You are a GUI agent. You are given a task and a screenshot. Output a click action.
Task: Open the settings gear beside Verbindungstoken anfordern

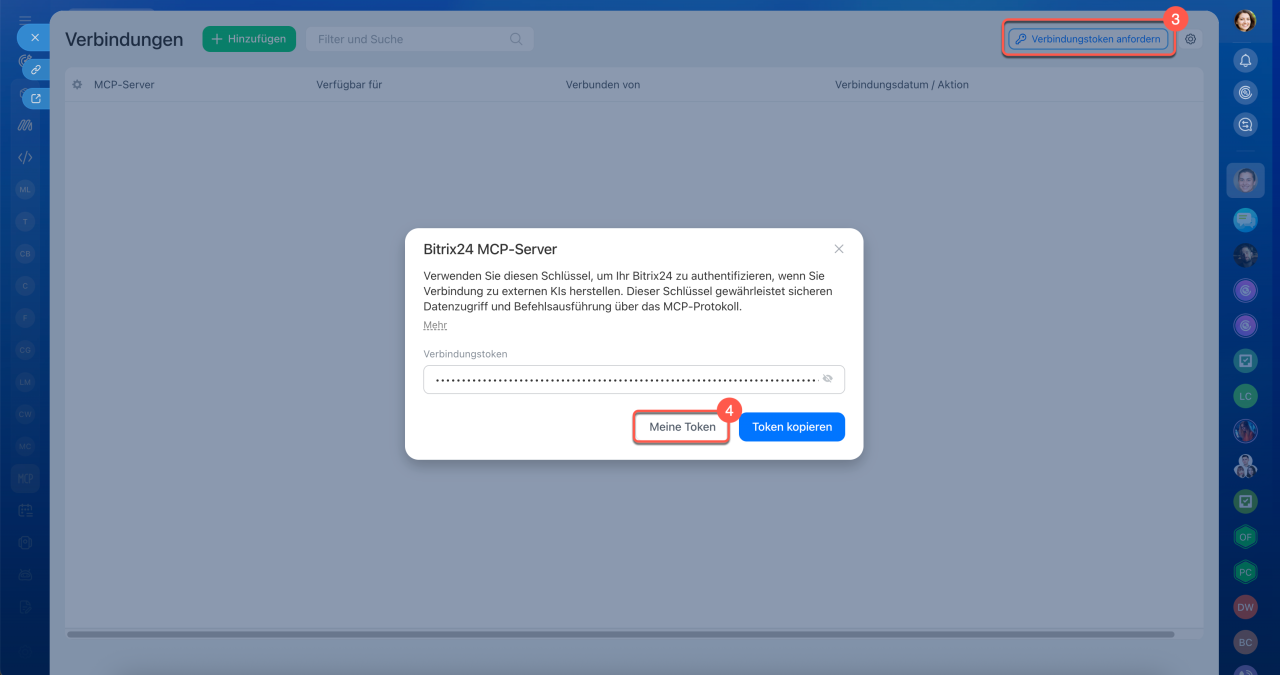[x=1190, y=39]
